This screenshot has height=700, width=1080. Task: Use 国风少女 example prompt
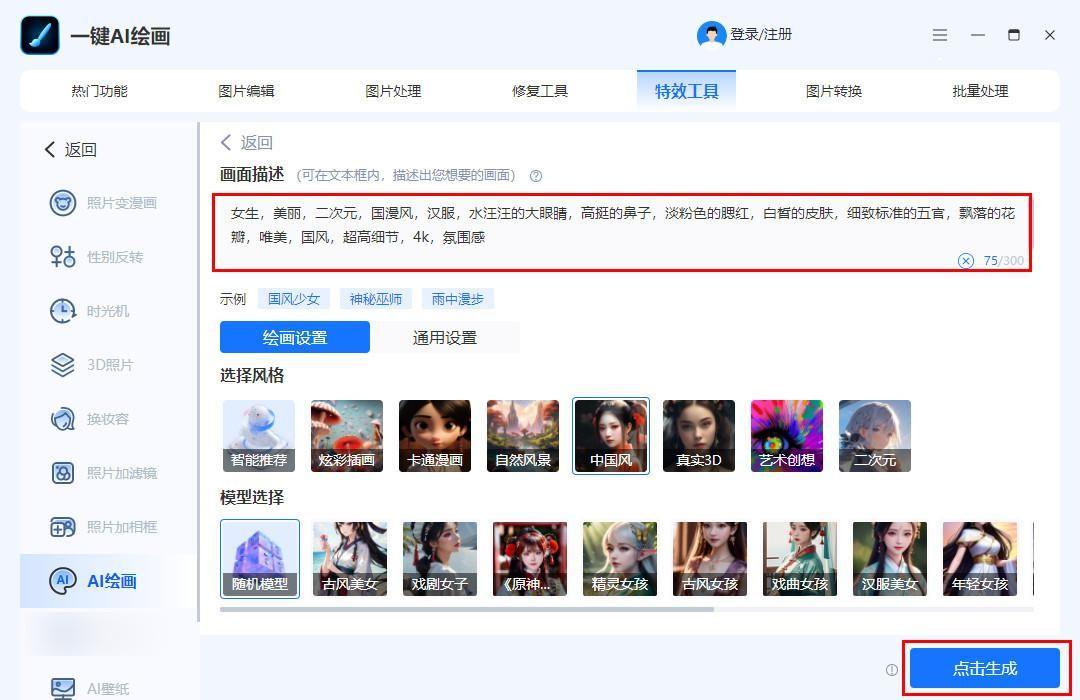tap(294, 299)
